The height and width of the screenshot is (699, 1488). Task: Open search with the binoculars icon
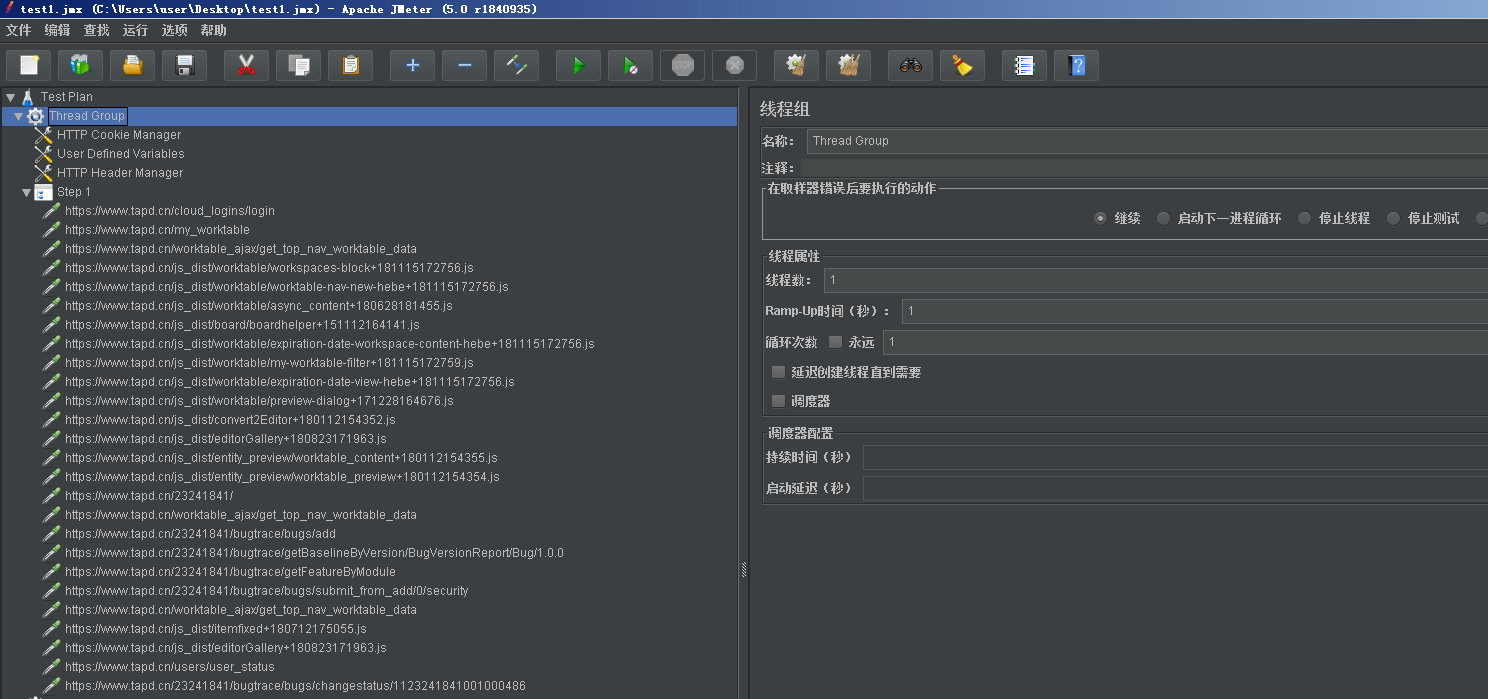click(x=910, y=66)
